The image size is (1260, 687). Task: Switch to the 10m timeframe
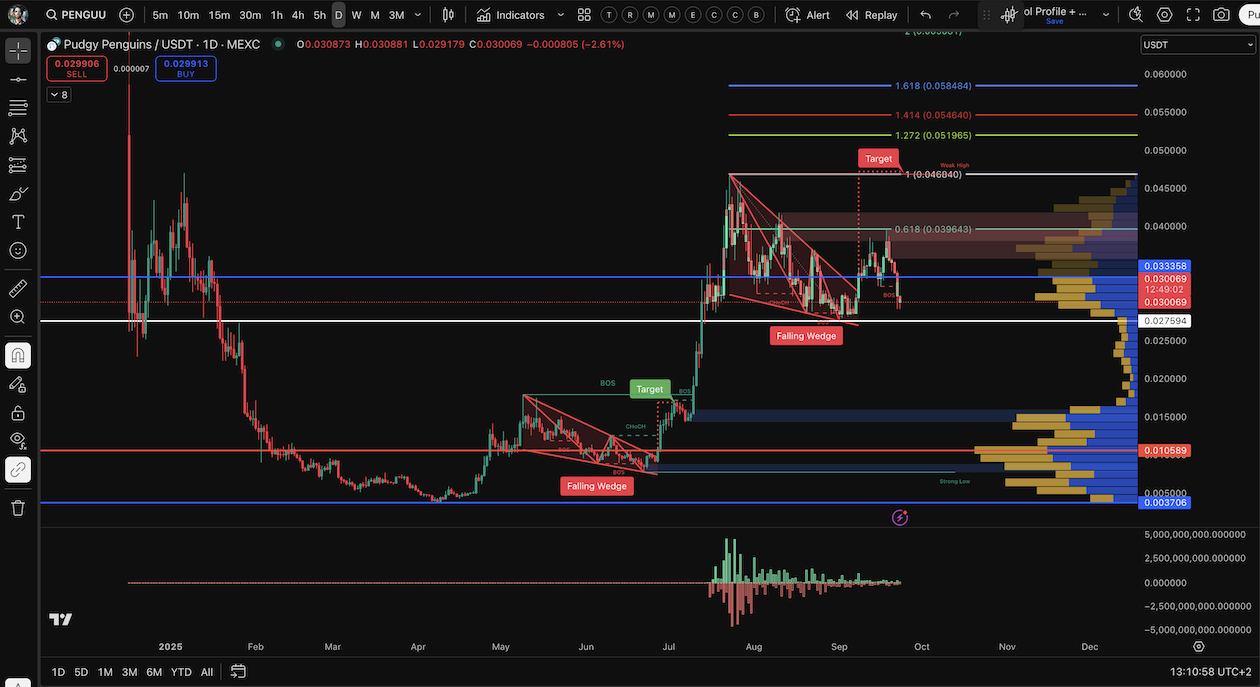coord(188,15)
